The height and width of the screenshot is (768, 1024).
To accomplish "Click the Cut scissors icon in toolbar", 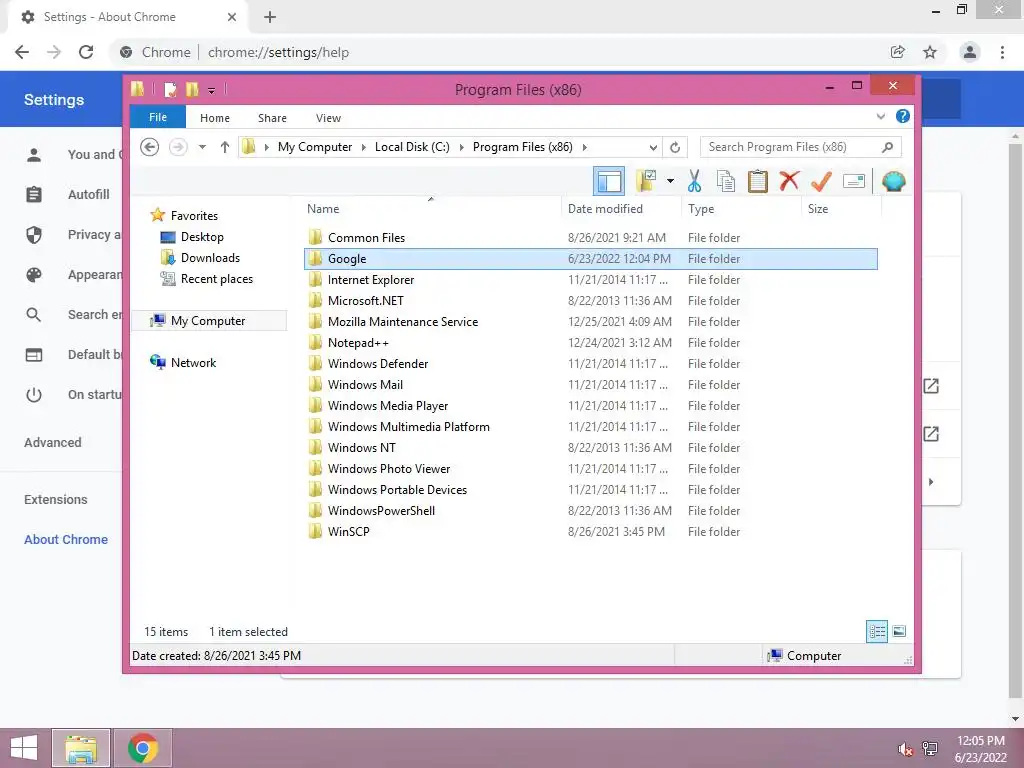I will [694, 181].
